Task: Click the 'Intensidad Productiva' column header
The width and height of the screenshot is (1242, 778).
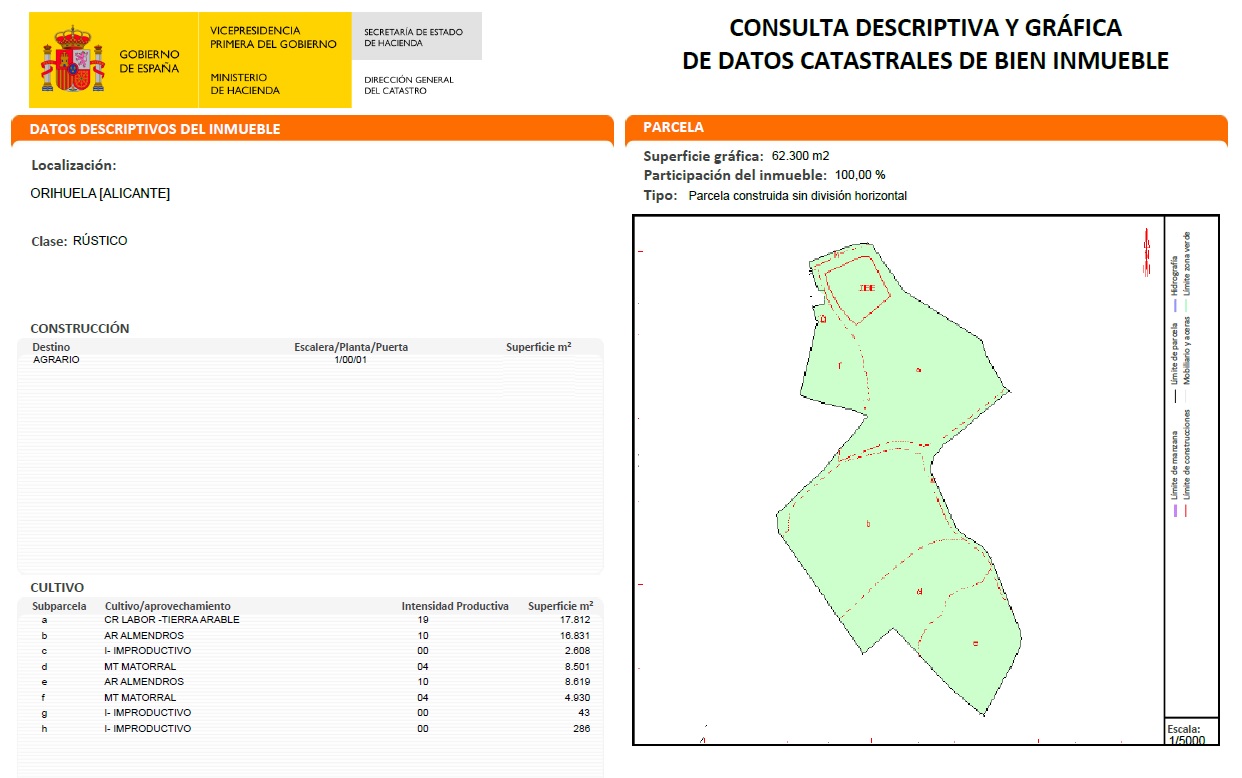Action: [455, 606]
